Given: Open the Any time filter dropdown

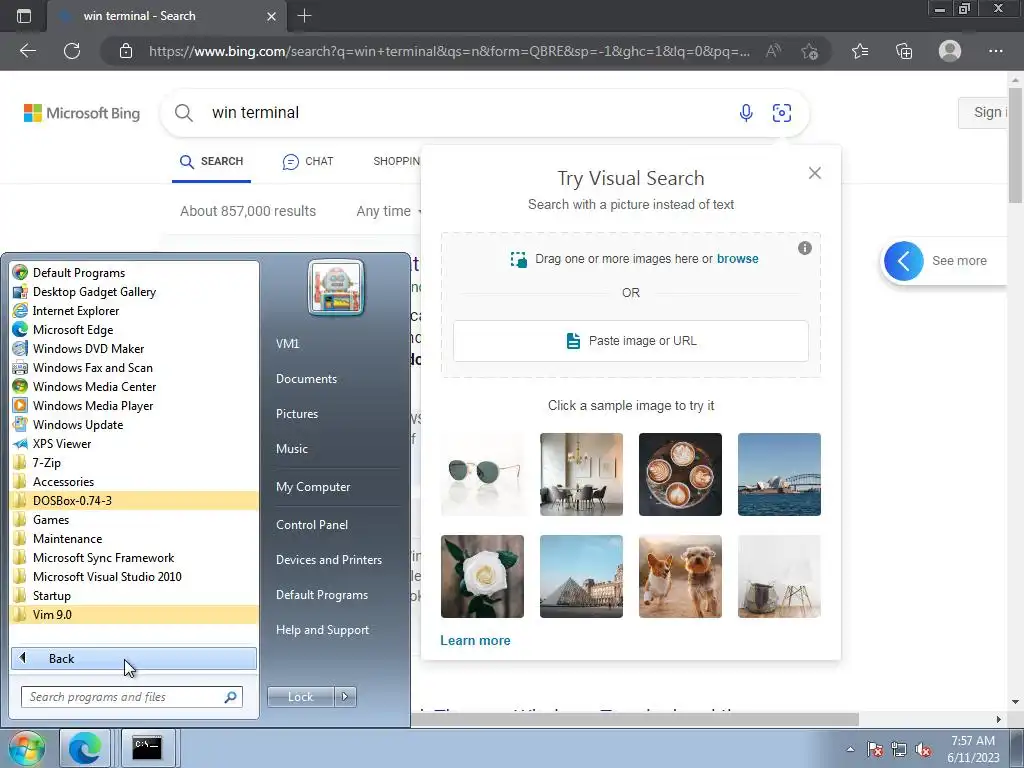Looking at the screenshot, I should point(389,211).
